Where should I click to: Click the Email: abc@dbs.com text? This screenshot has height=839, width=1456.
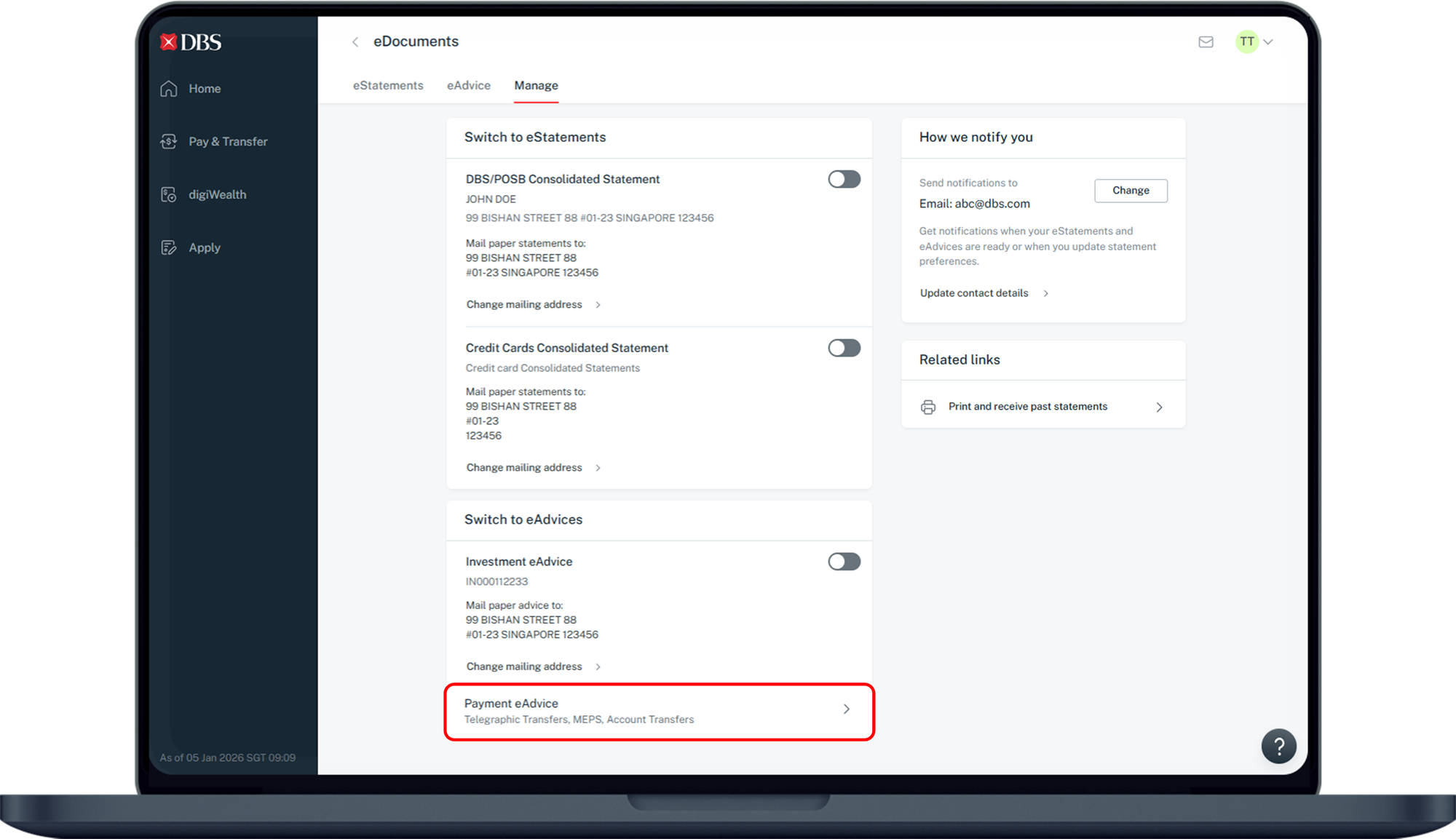point(975,204)
